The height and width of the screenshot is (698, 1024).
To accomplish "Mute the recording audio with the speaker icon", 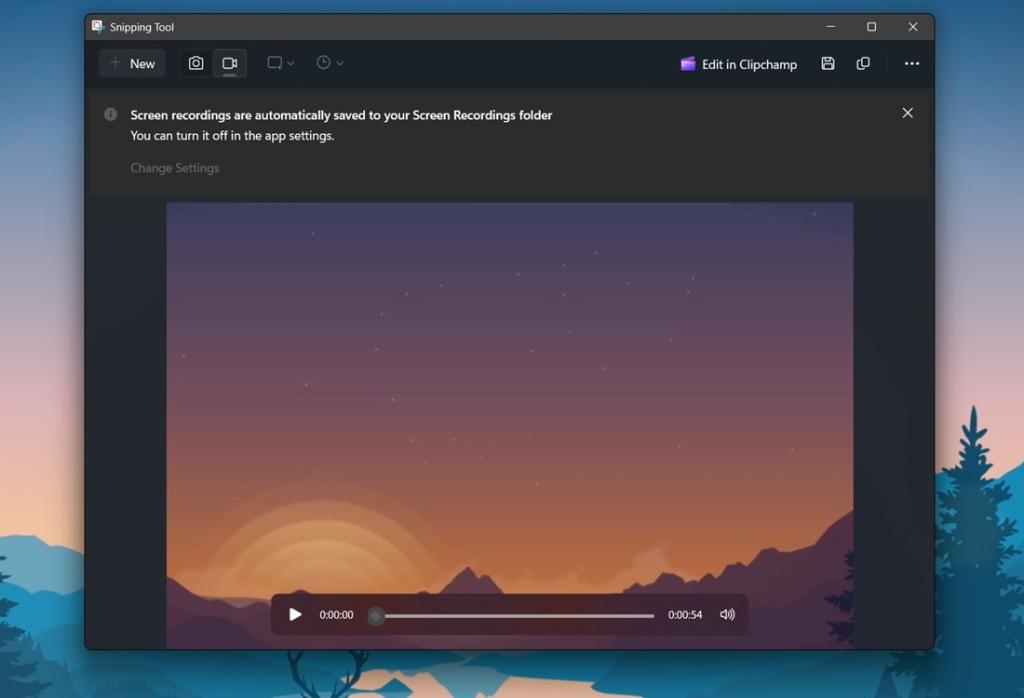I will click(x=727, y=614).
